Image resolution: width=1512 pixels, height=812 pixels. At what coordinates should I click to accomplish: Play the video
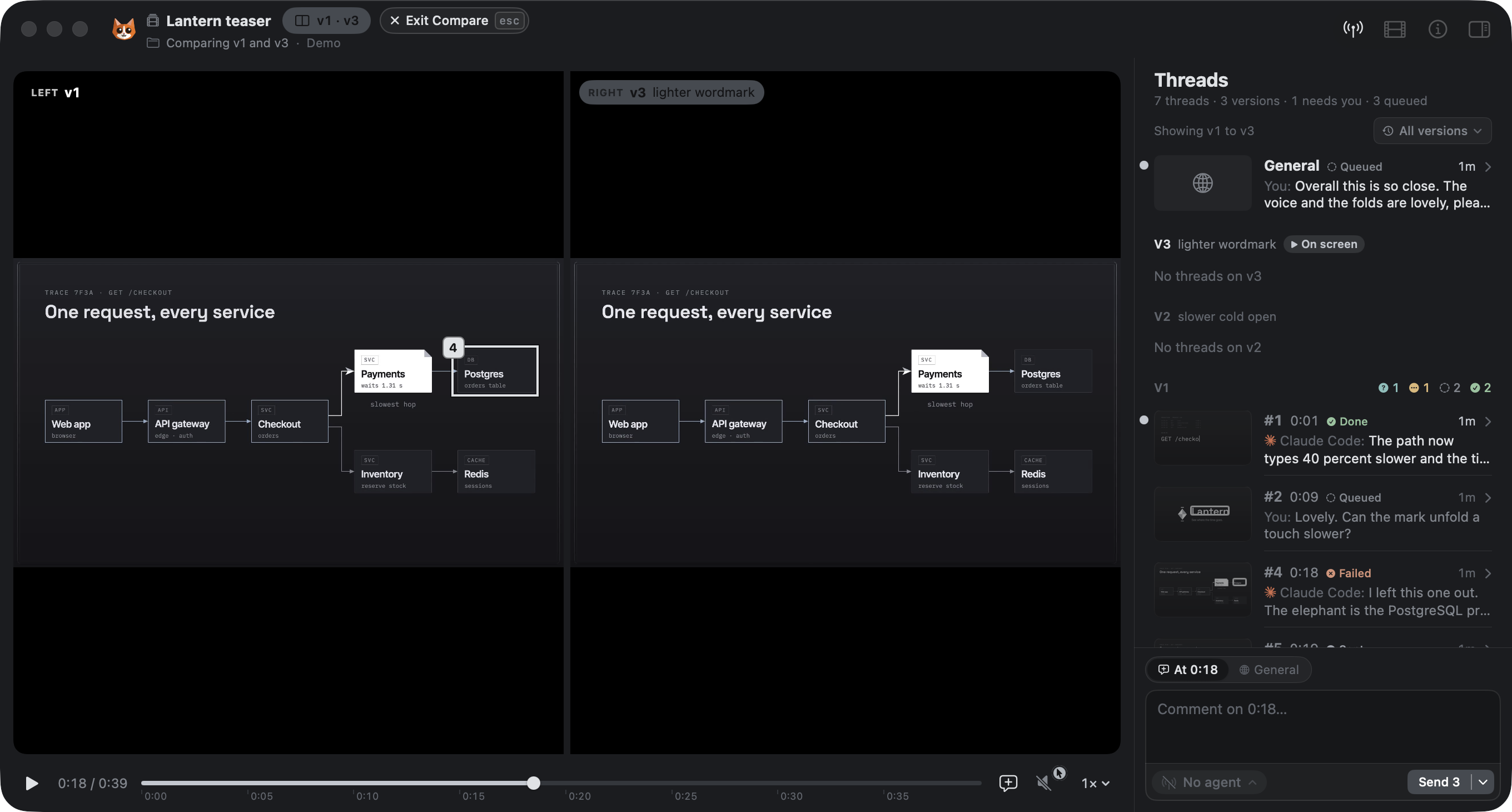point(32,783)
